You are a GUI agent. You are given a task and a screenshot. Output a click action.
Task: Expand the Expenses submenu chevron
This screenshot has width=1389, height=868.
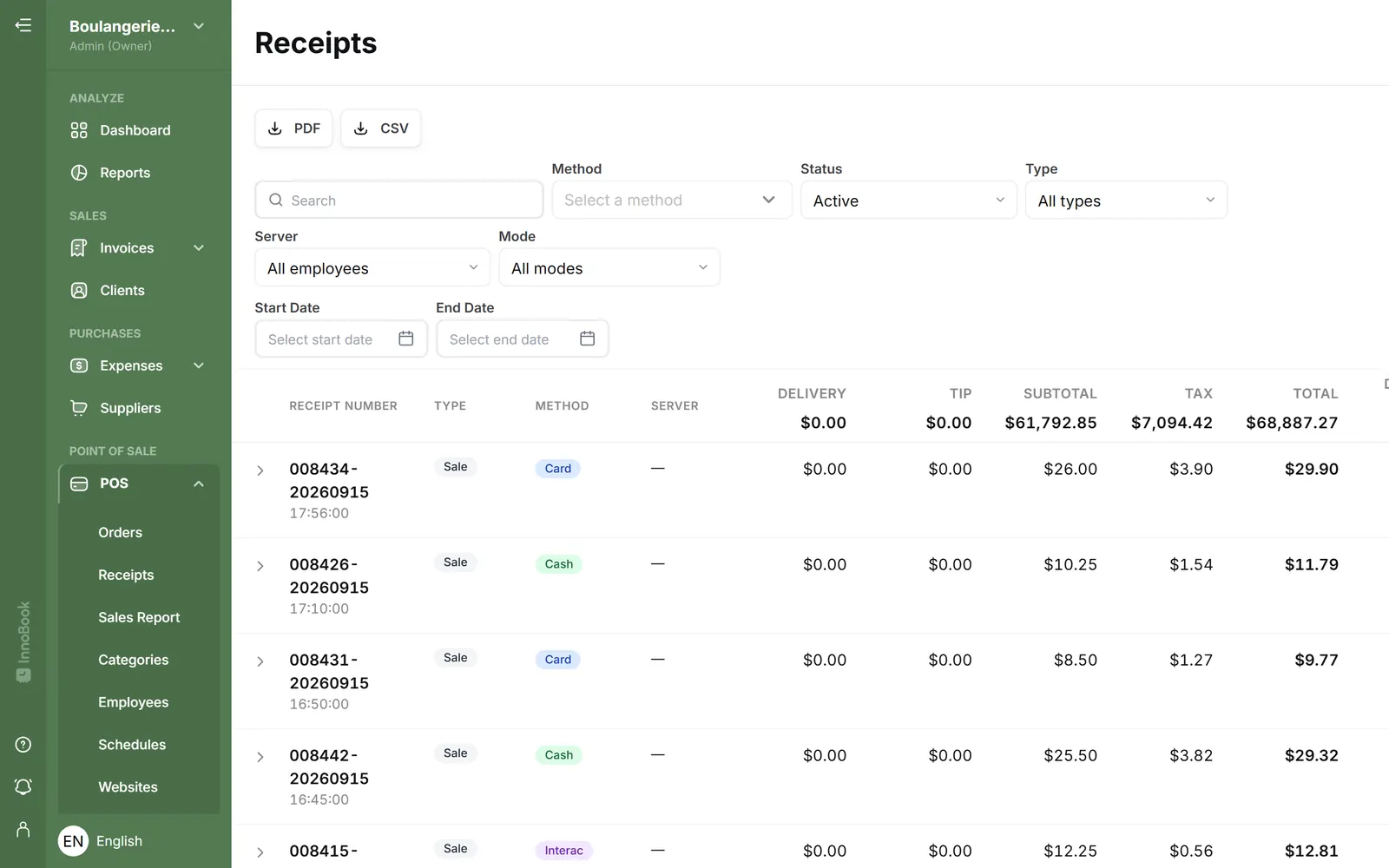coord(199,365)
